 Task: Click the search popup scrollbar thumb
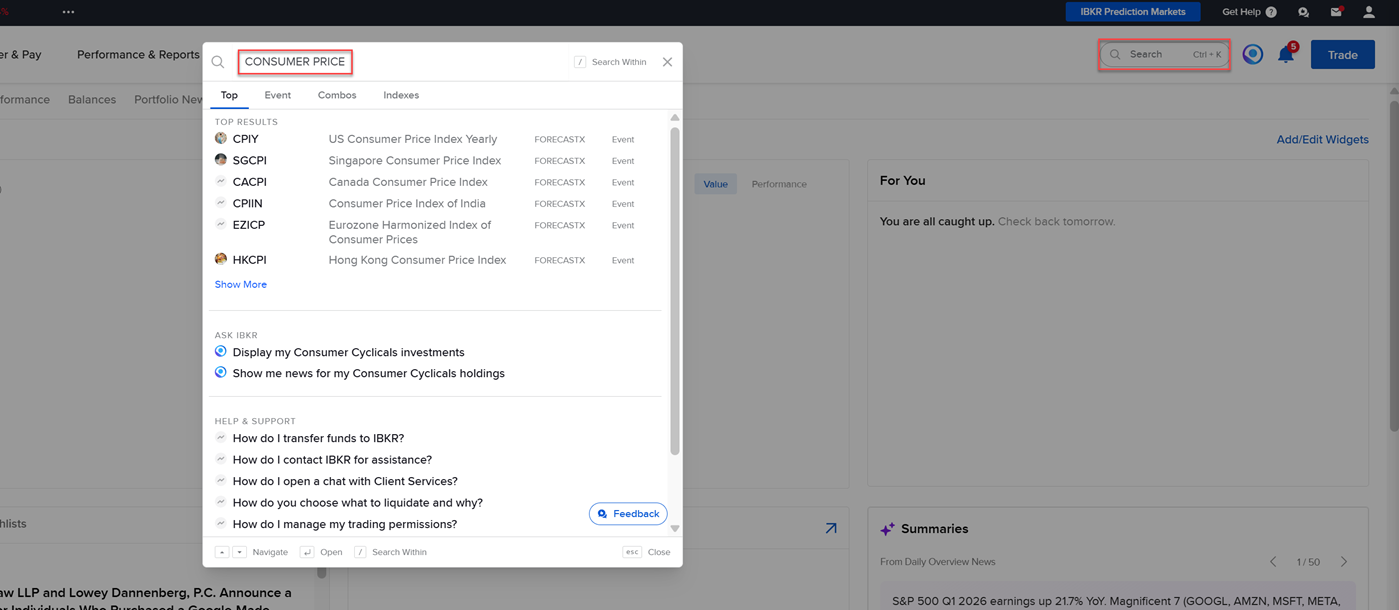tap(675, 290)
